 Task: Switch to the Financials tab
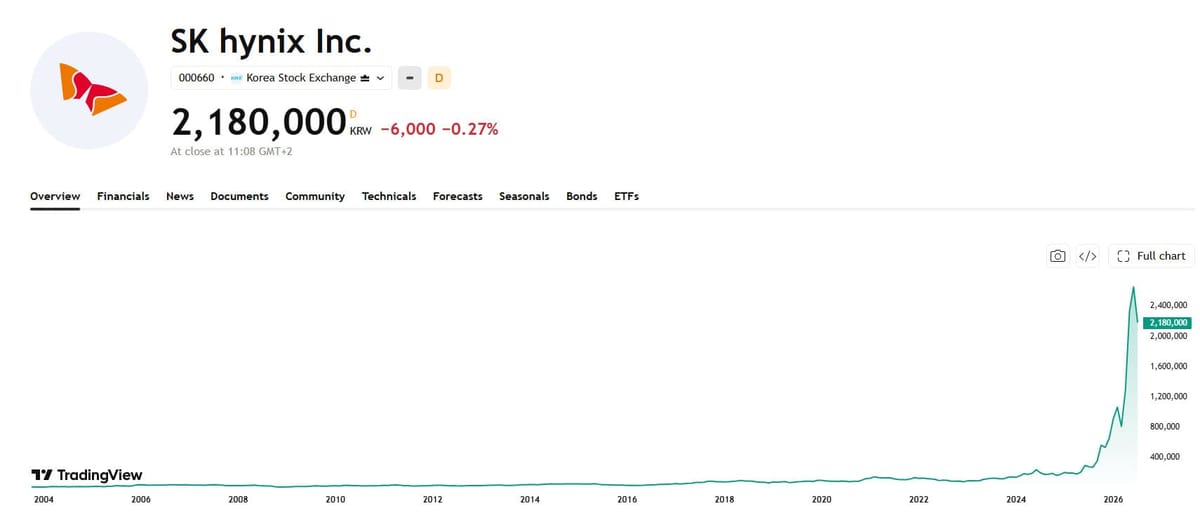(123, 196)
